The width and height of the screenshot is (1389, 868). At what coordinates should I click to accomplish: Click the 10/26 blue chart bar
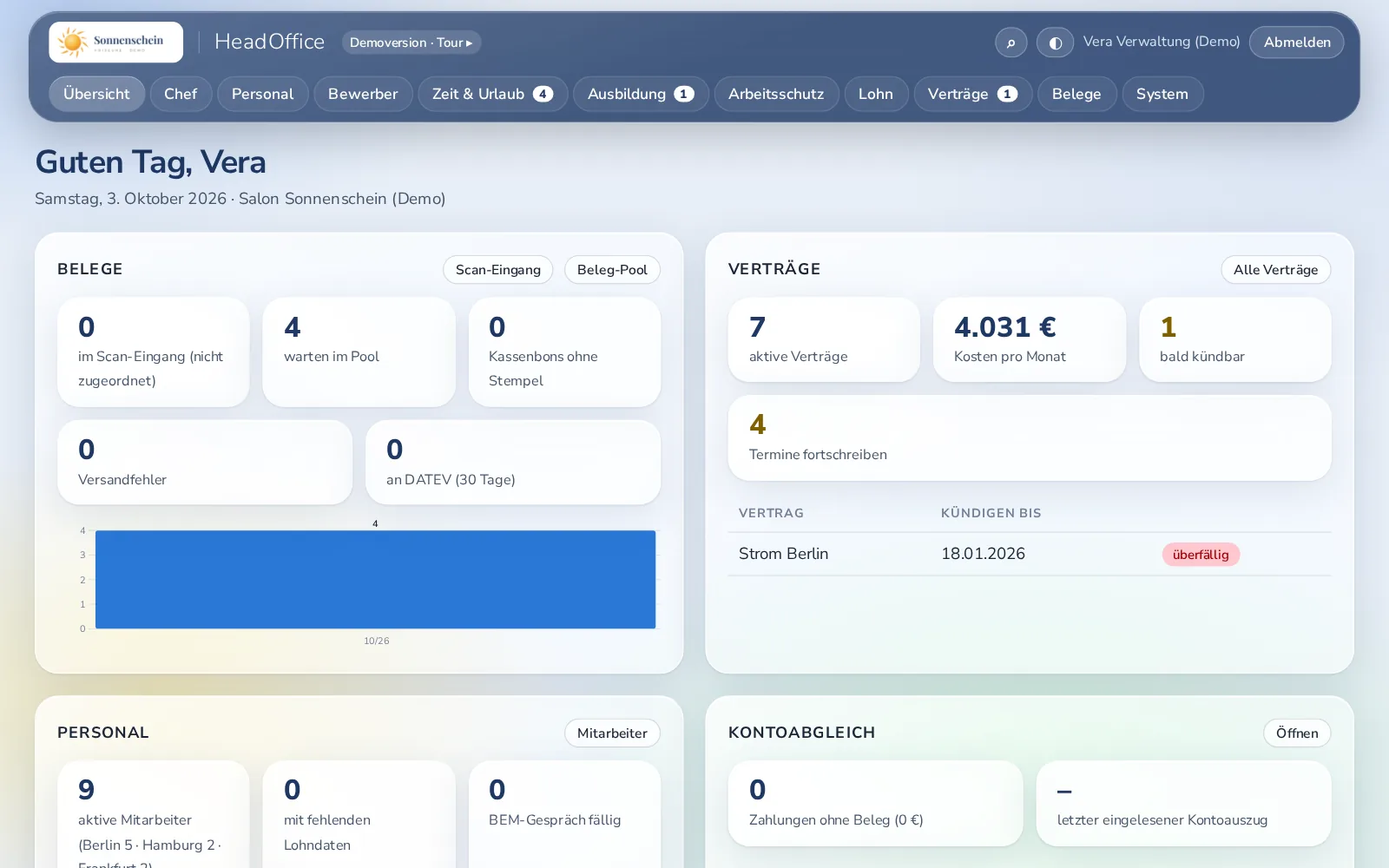pyautogui.click(x=375, y=579)
